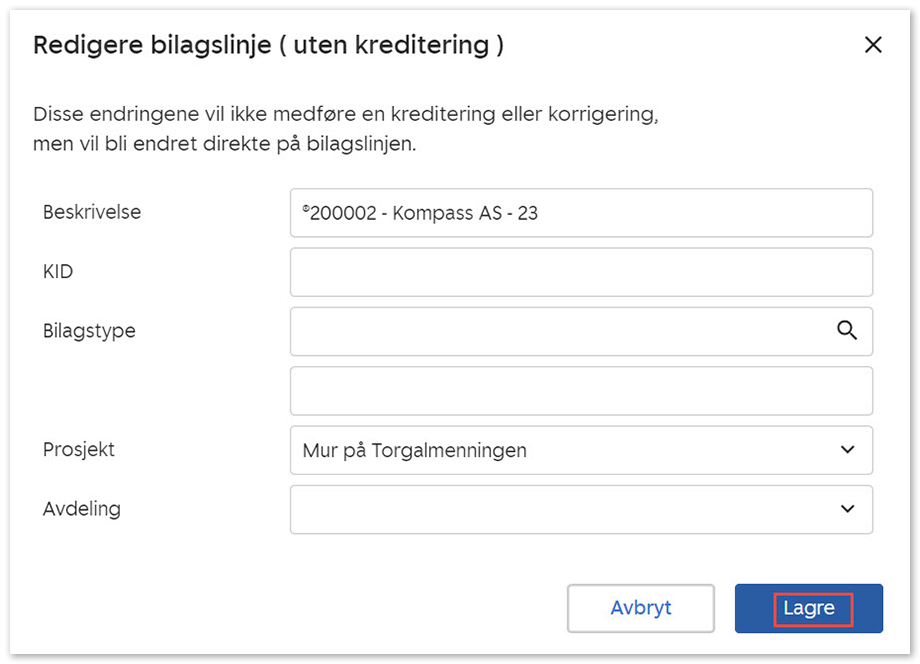Screen dimensions: 920x664
Task: Expand the Avdeling dropdown arrow
Action: click(847, 509)
